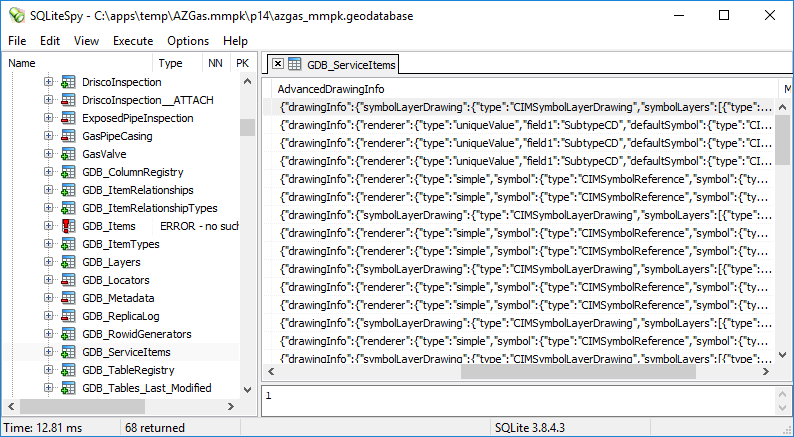
Task: Click the DriscoInspection__ATTACH table icon
Action: click(x=68, y=100)
